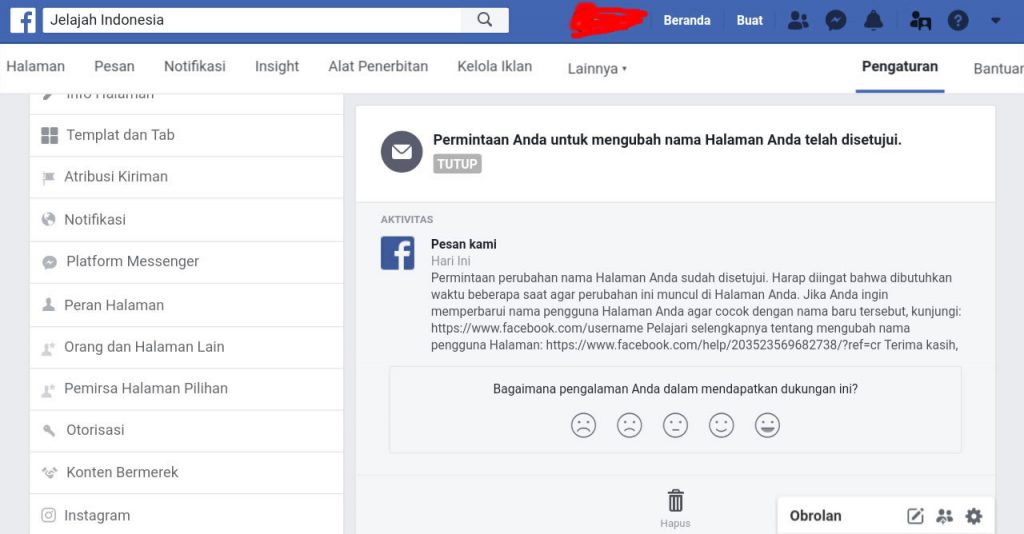Click the globe icon beside Notifikasi
The image size is (1024, 534).
point(48,219)
